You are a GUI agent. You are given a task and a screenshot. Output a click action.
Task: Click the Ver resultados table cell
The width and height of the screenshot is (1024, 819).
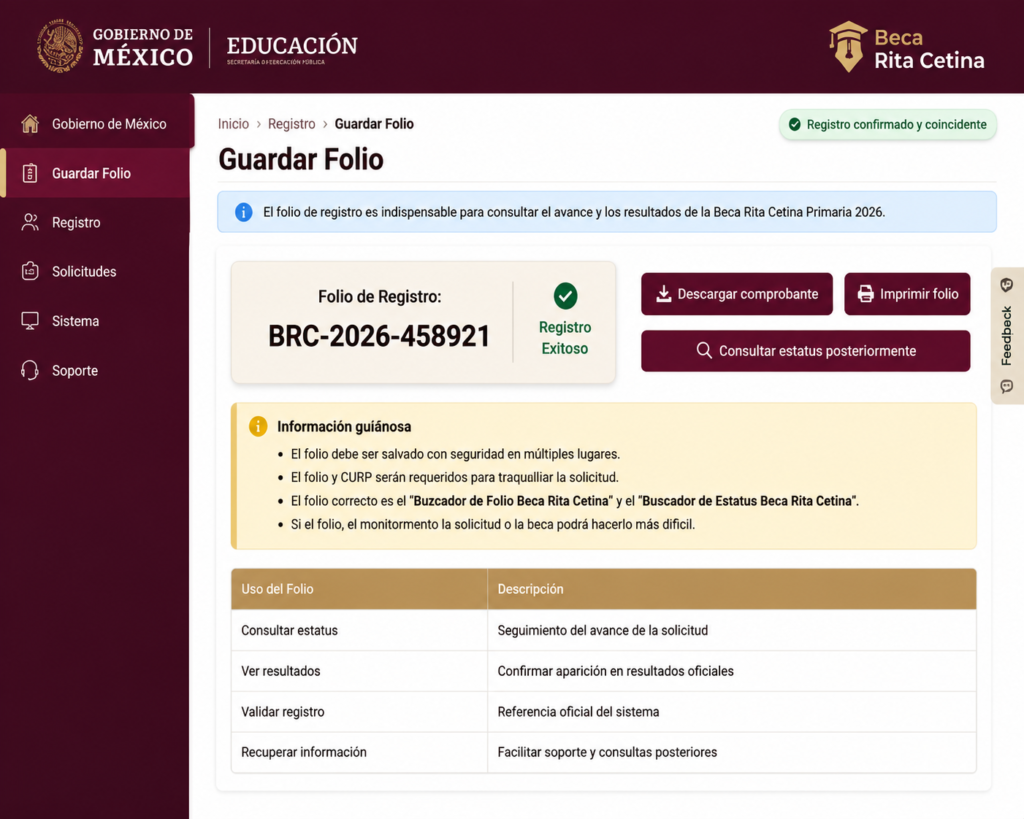[x=359, y=671]
